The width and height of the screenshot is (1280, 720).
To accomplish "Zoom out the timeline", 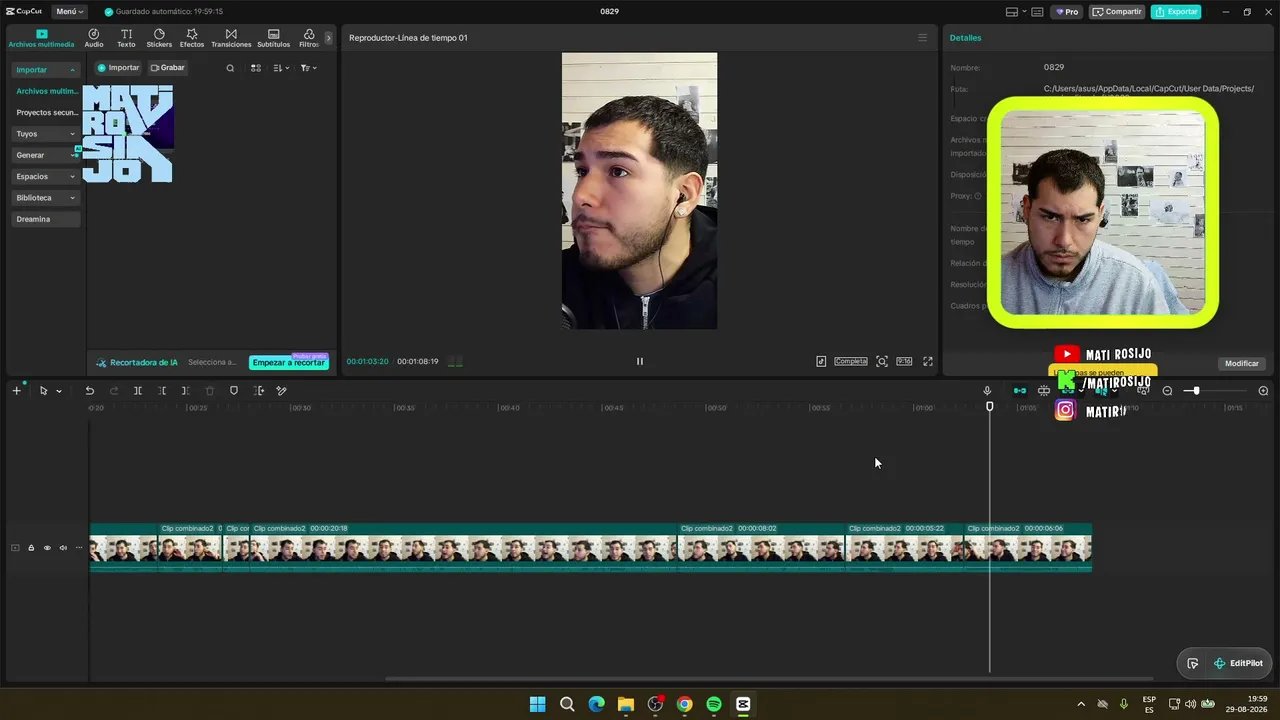I will (1167, 391).
